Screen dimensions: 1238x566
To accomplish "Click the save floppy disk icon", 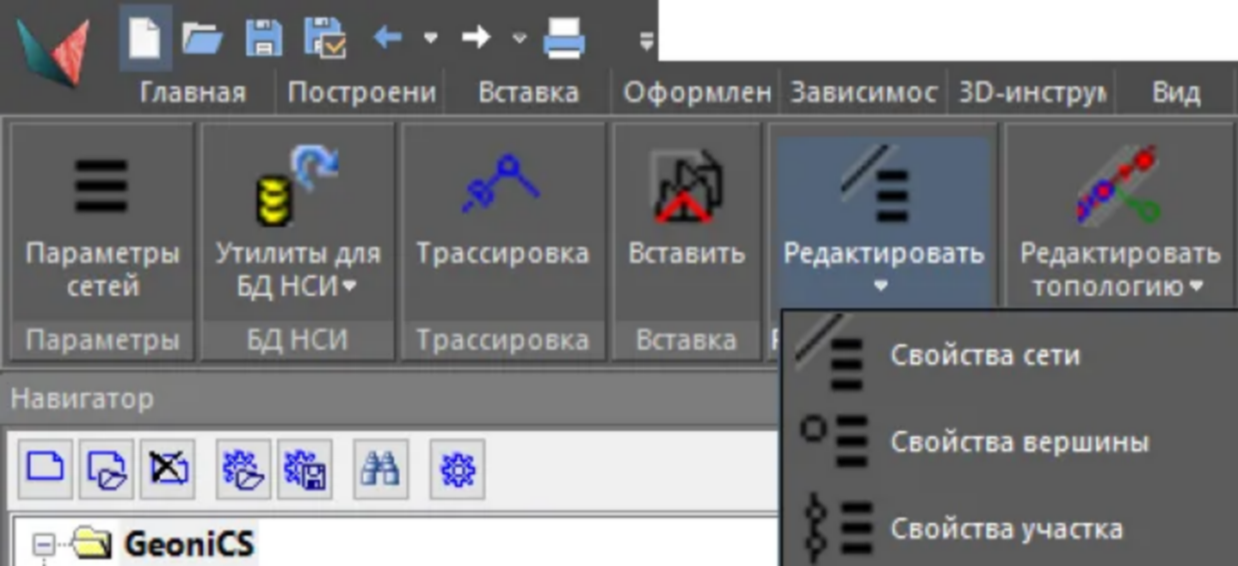I will [x=264, y=39].
